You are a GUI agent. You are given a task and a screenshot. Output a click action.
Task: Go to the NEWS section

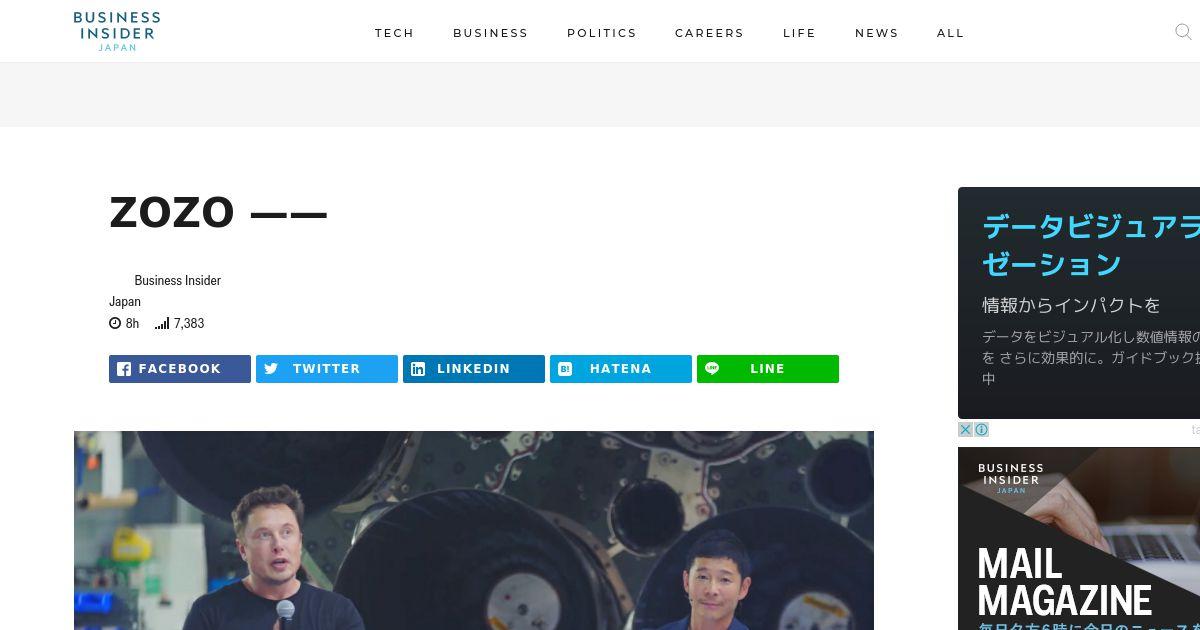pos(877,33)
